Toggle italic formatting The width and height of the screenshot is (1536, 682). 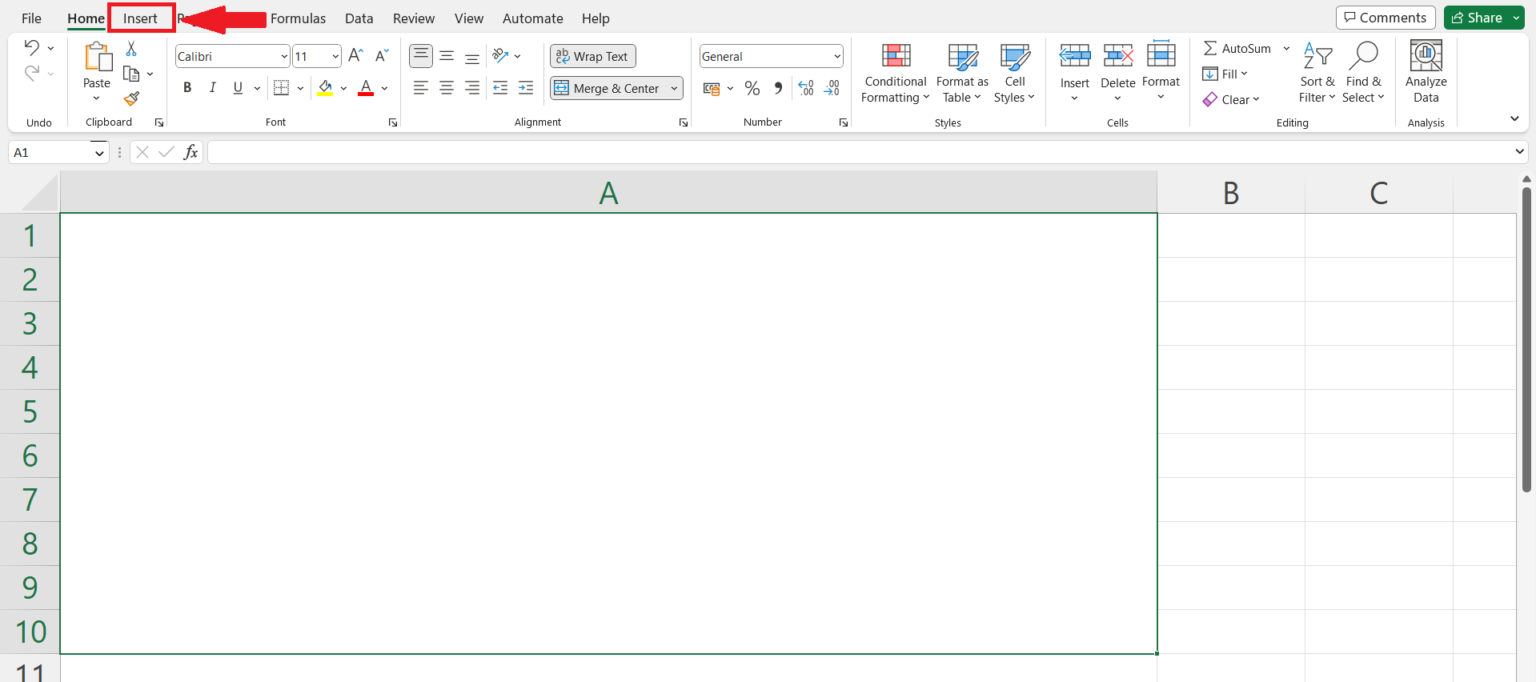[x=212, y=88]
